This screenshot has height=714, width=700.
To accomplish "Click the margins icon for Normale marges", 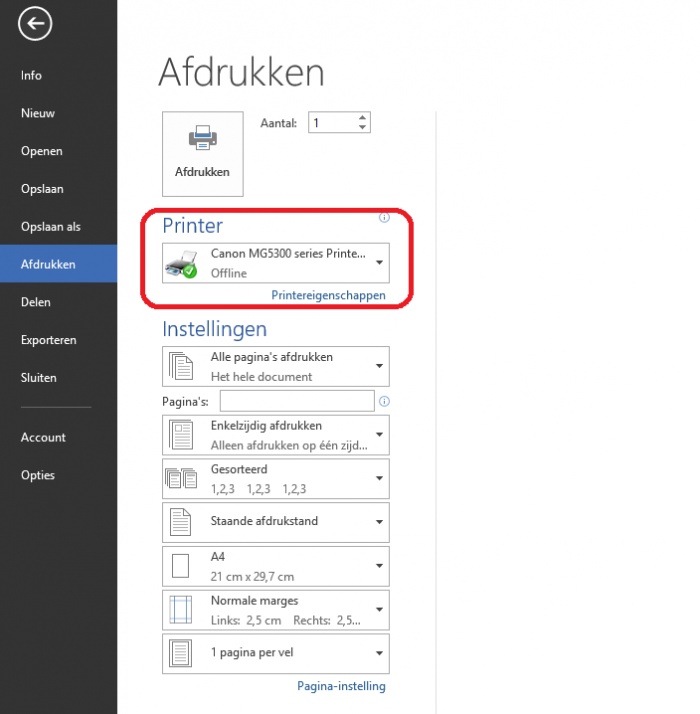I will click(180, 609).
